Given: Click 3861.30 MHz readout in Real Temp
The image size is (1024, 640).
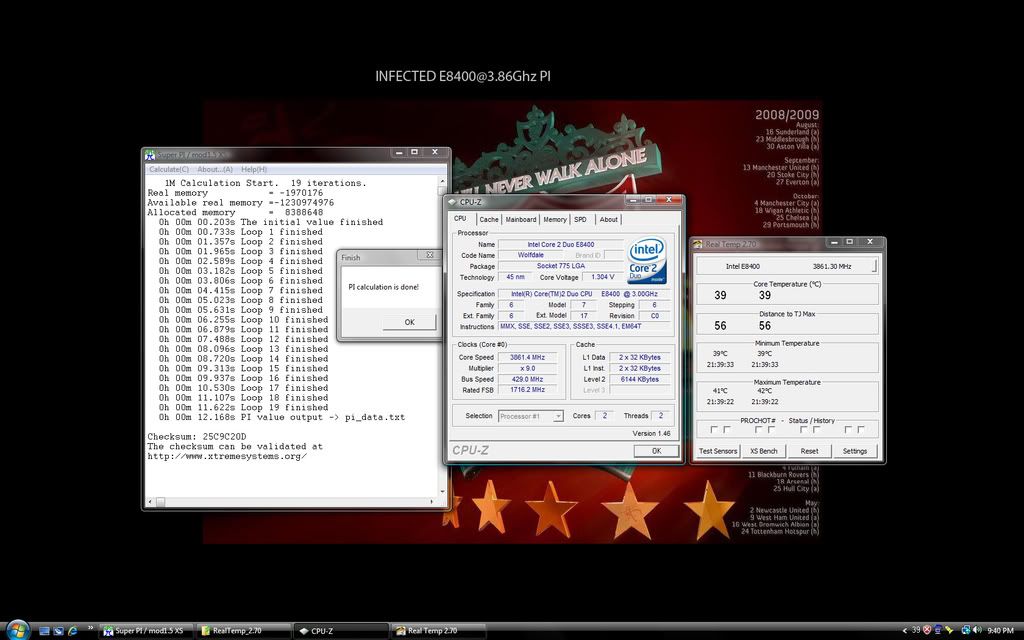Looking at the screenshot, I should 832,266.
